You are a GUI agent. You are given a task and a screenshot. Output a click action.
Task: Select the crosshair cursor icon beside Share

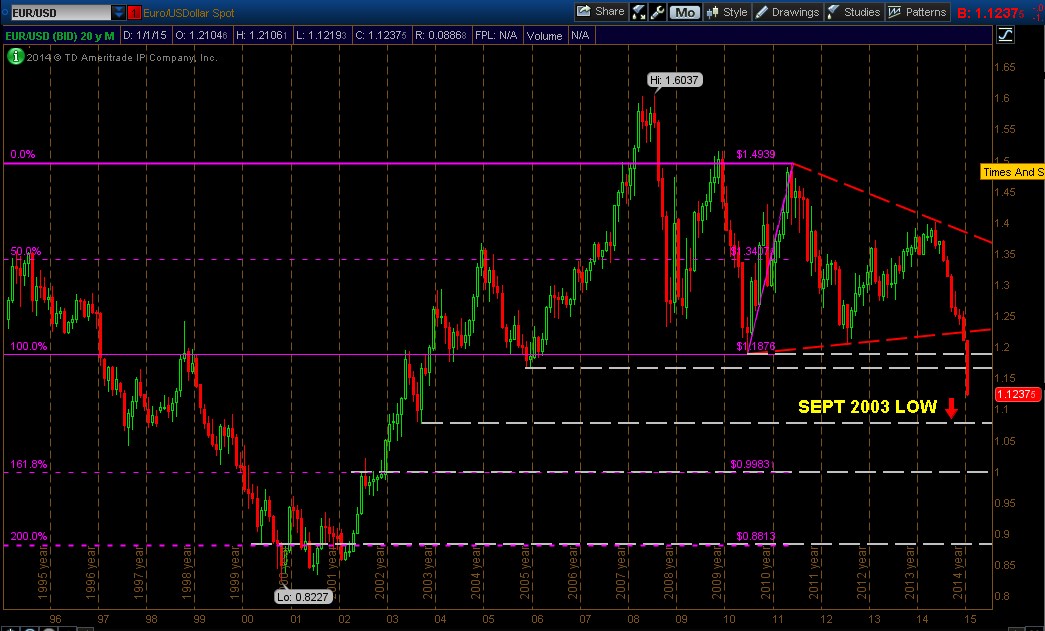click(x=636, y=11)
